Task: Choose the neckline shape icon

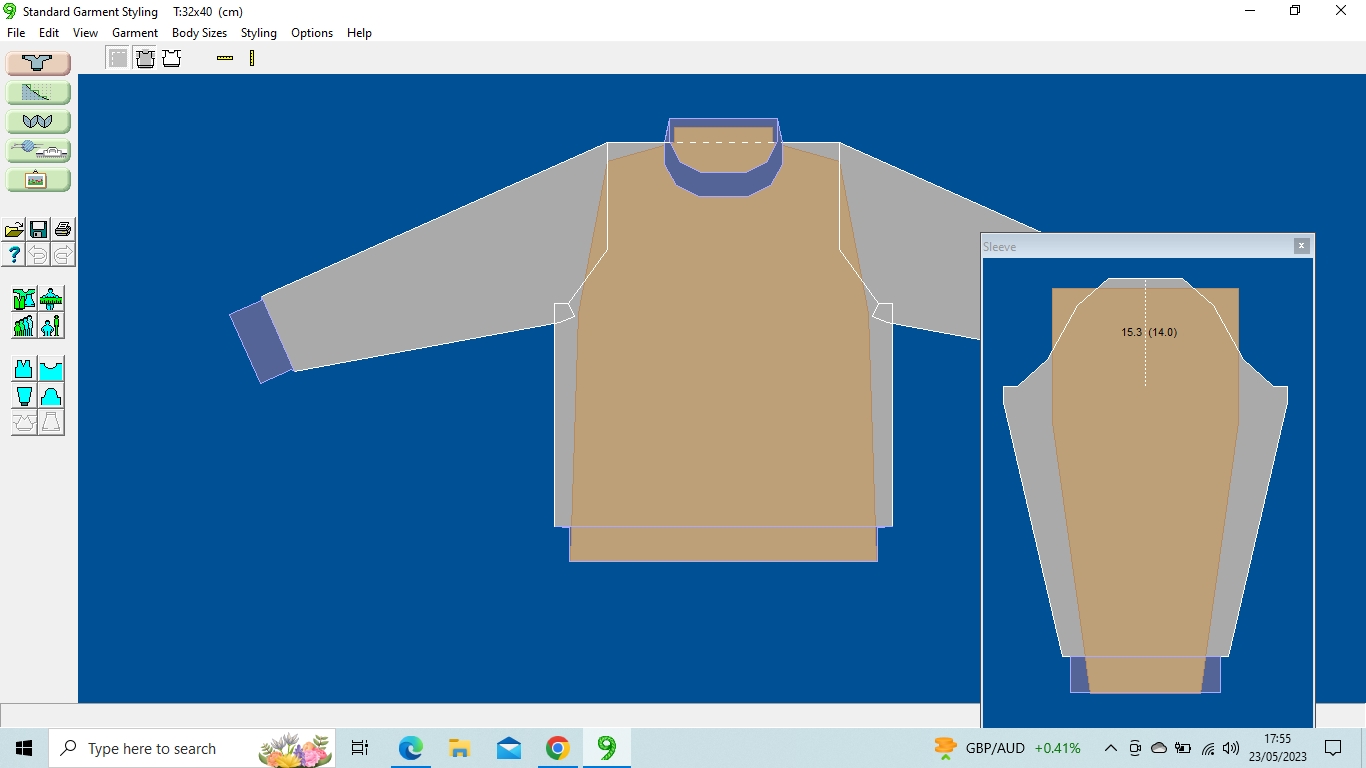Action: [x=50, y=369]
